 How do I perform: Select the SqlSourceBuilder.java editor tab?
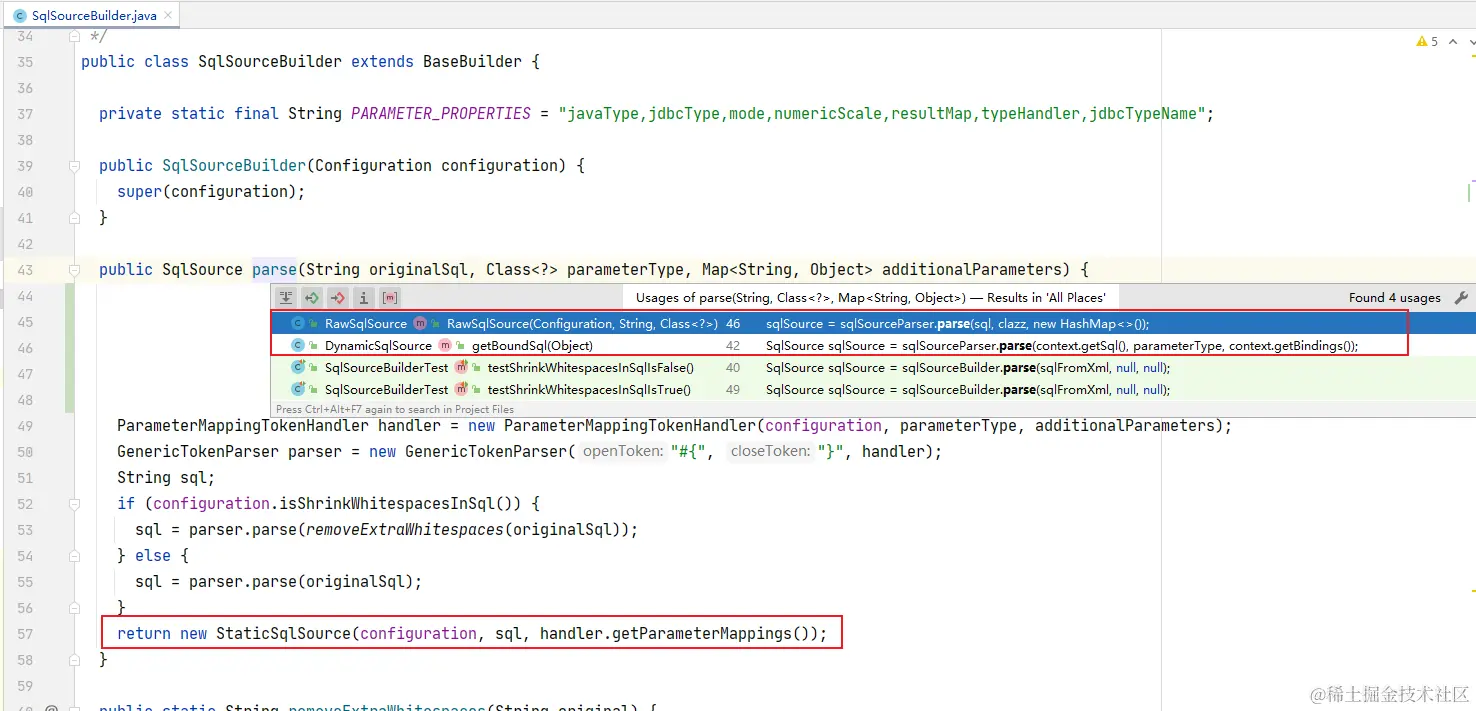pyautogui.click(x=92, y=16)
